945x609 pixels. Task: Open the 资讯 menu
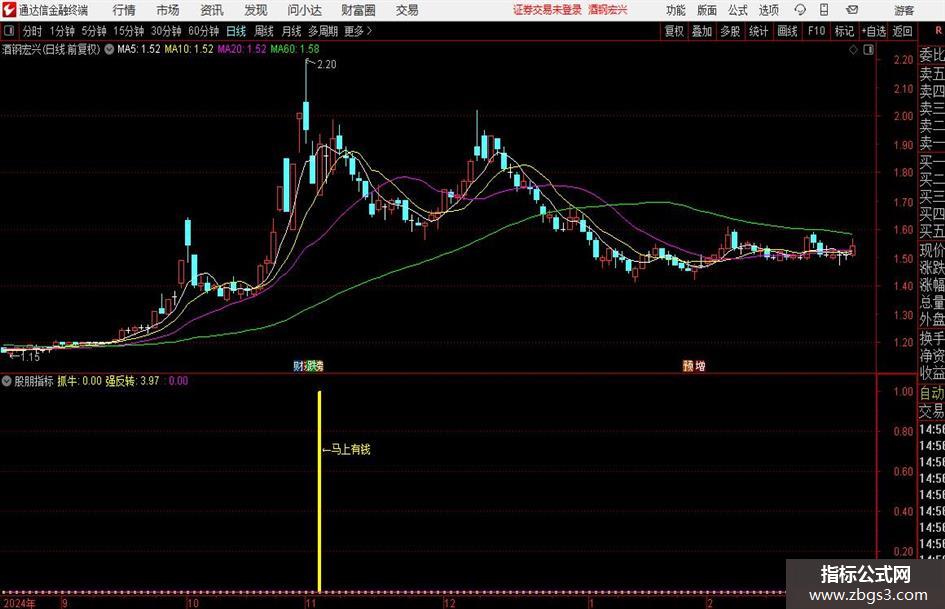click(x=212, y=10)
